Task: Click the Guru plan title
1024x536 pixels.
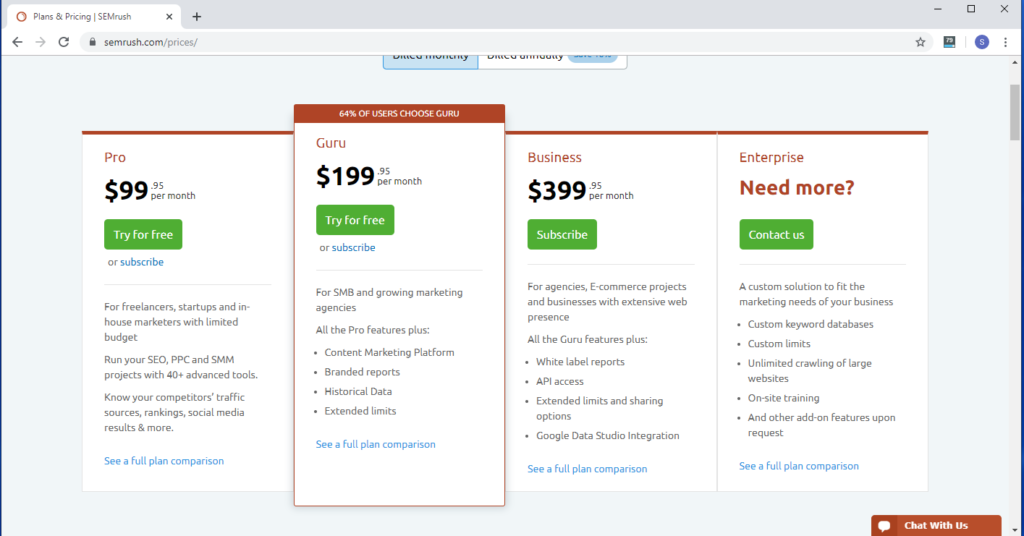Action: click(x=331, y=143)
